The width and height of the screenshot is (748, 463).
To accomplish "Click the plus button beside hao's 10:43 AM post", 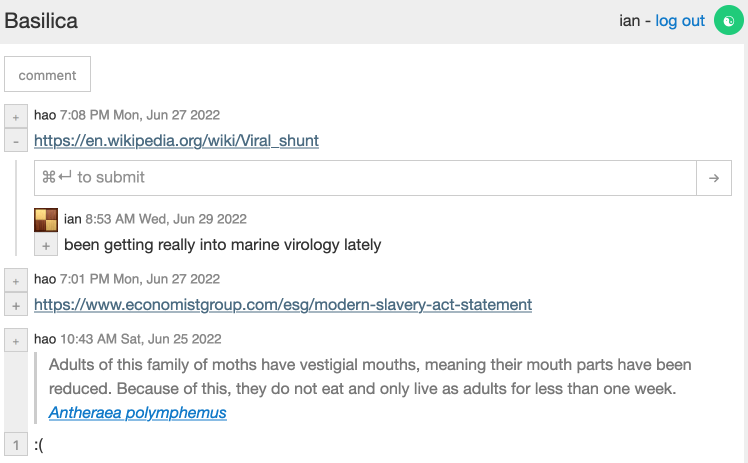I will coord(16,341).
